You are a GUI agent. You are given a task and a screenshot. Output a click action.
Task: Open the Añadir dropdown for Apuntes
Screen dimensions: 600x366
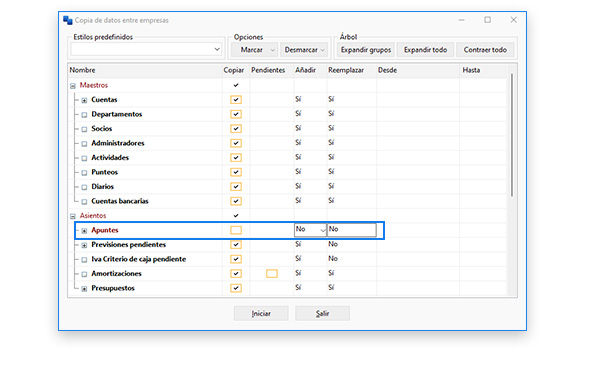tap(323, 230)
